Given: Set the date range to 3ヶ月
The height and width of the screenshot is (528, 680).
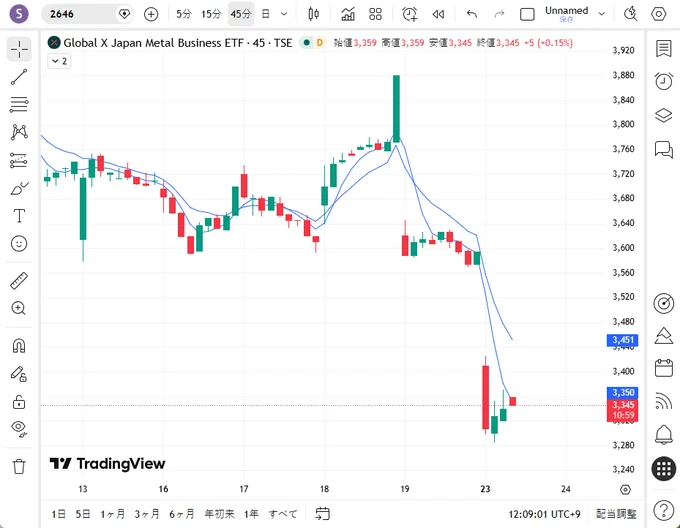Looking at the screenshot, I should click(x=147, y=514).
